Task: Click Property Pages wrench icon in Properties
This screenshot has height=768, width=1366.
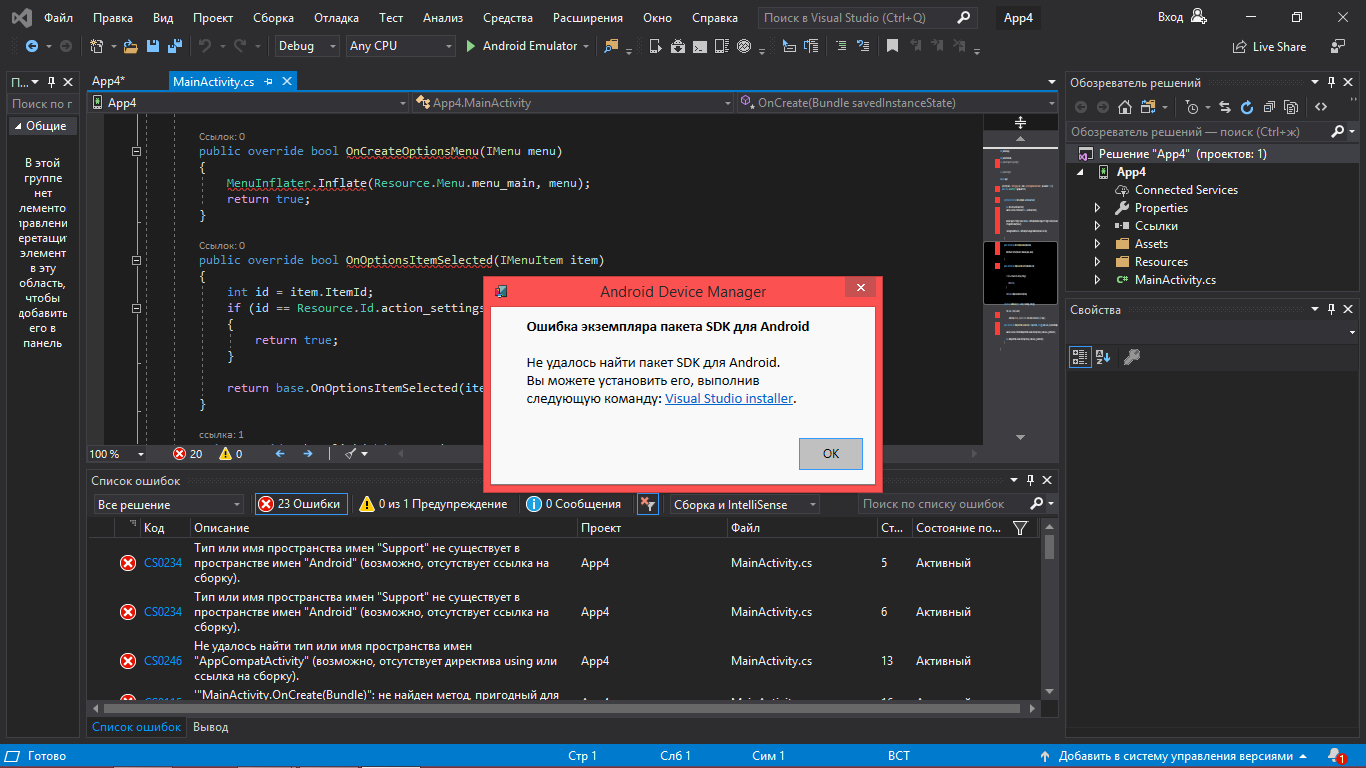Action: pos(1132,357)
